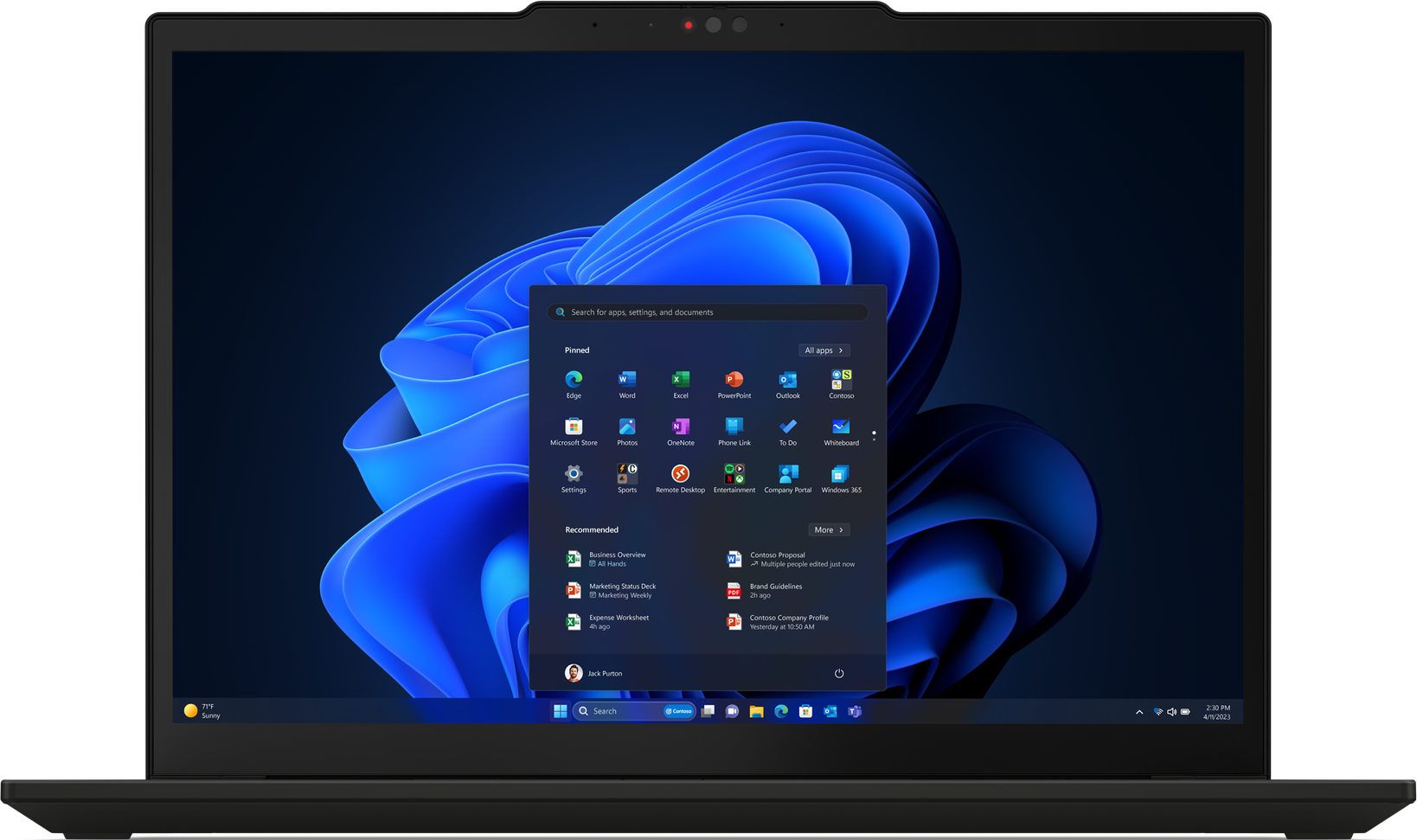Expand the All apps list

coord(824,350)
